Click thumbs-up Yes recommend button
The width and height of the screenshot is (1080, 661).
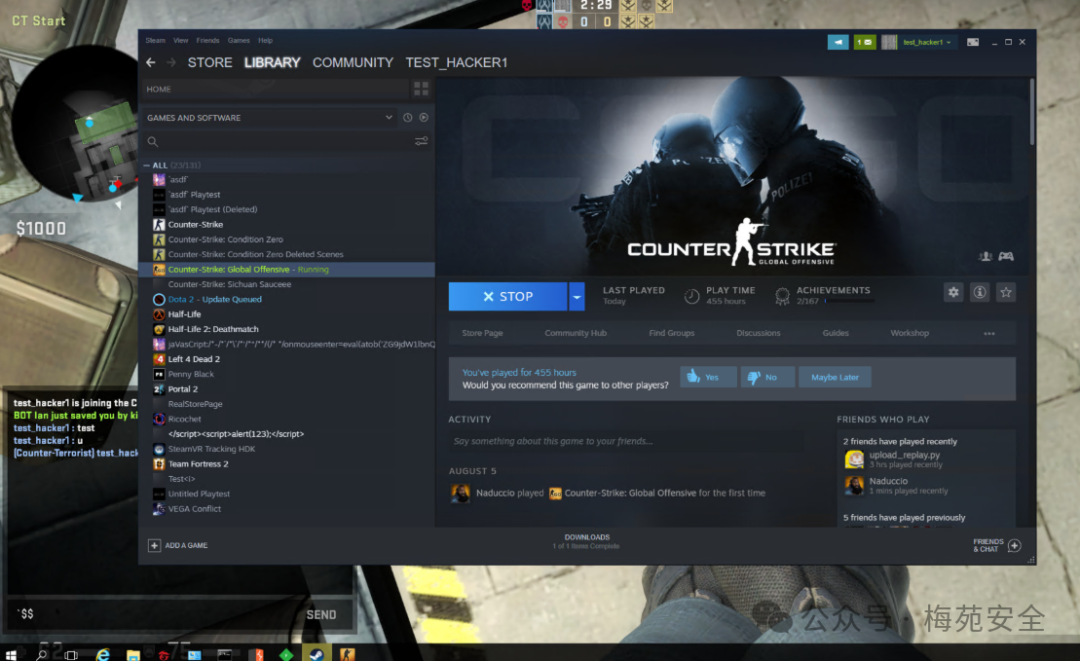[x=709, y=377]
